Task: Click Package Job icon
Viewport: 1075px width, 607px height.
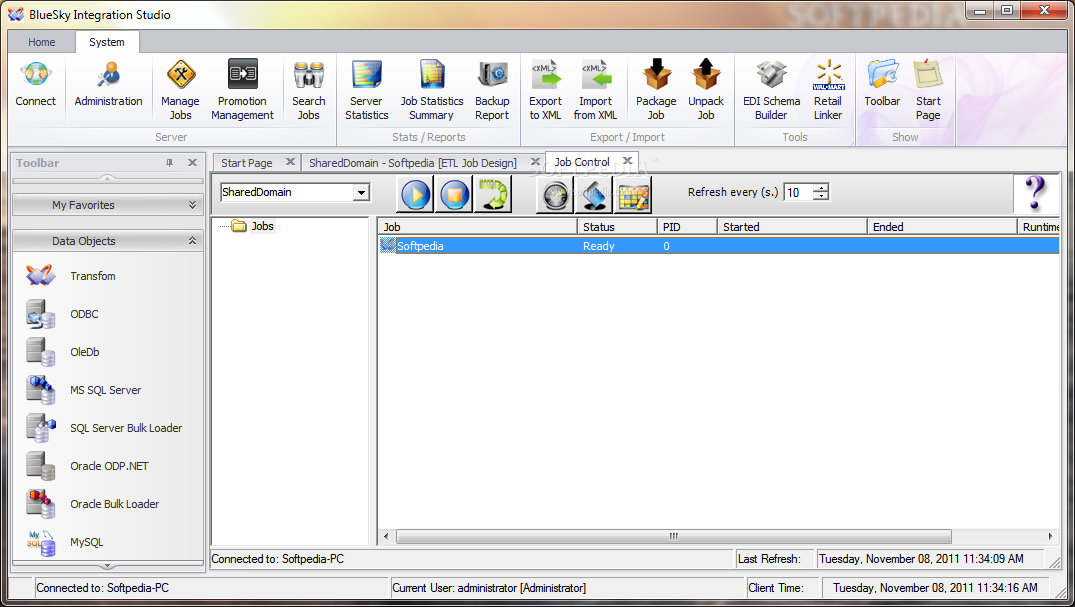Action: point(656,91)
